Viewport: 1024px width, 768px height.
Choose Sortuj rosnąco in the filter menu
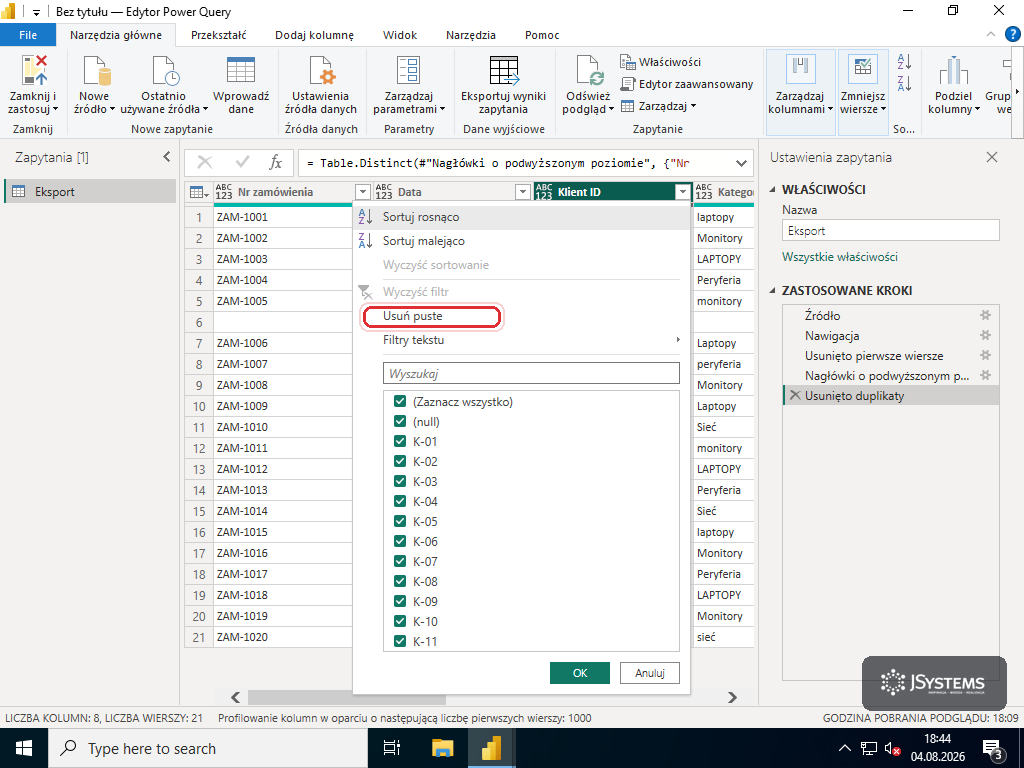point(522,217)
